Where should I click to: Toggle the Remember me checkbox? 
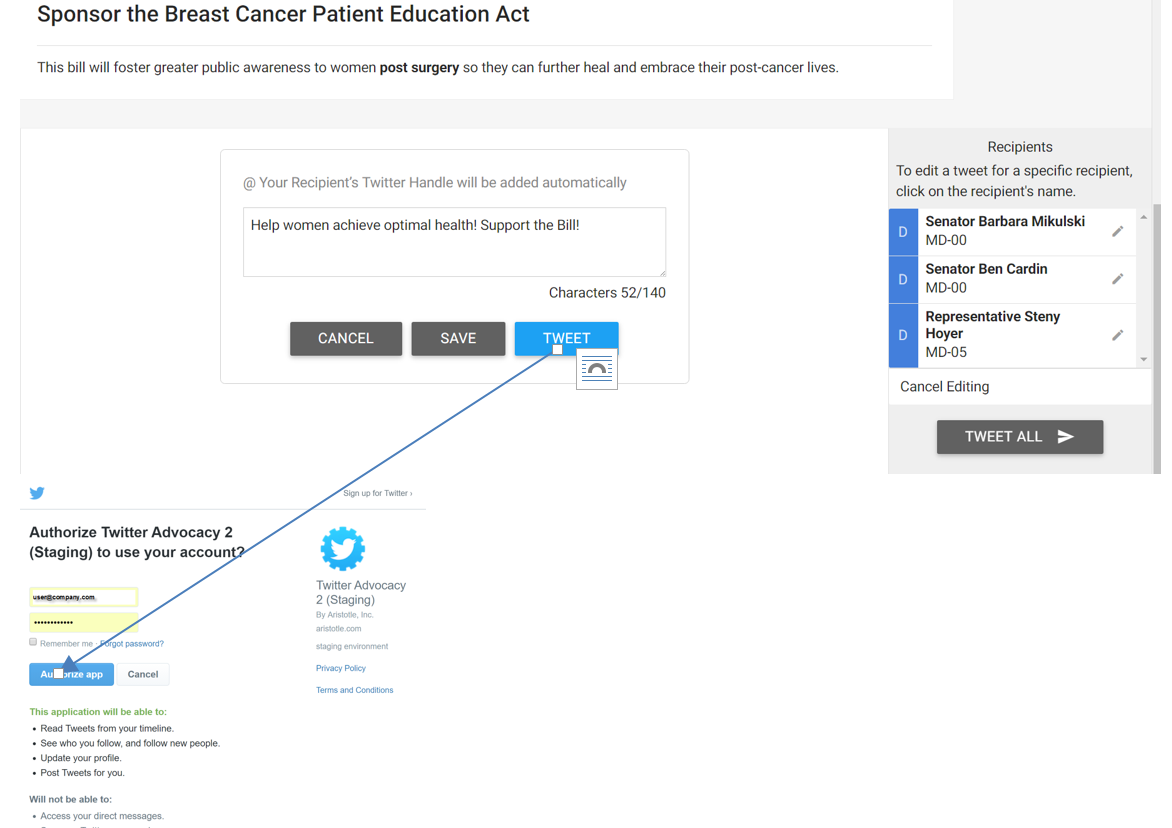click(x=33, y=642)
